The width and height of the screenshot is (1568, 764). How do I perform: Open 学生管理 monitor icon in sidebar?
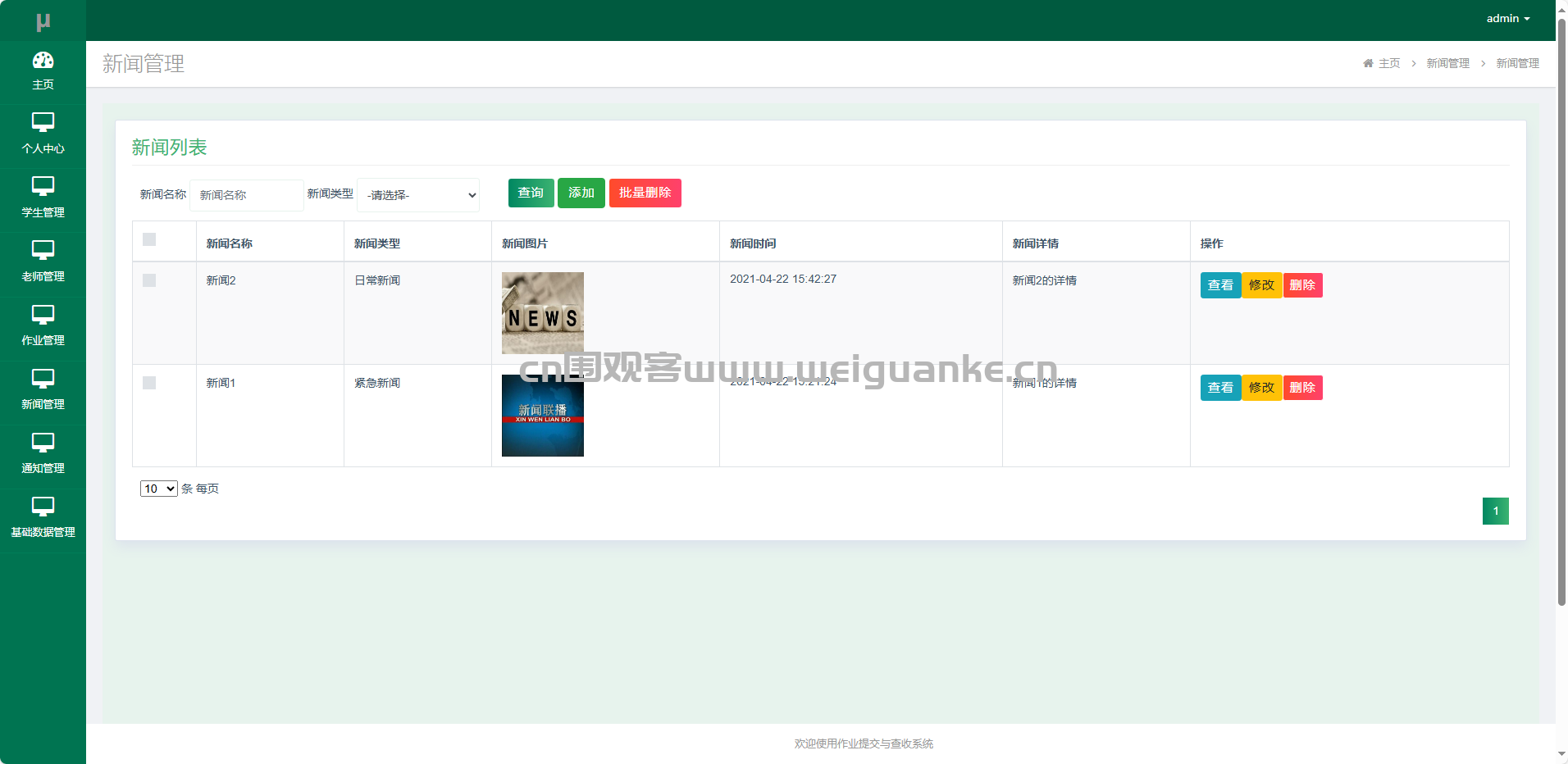(43, 187)
